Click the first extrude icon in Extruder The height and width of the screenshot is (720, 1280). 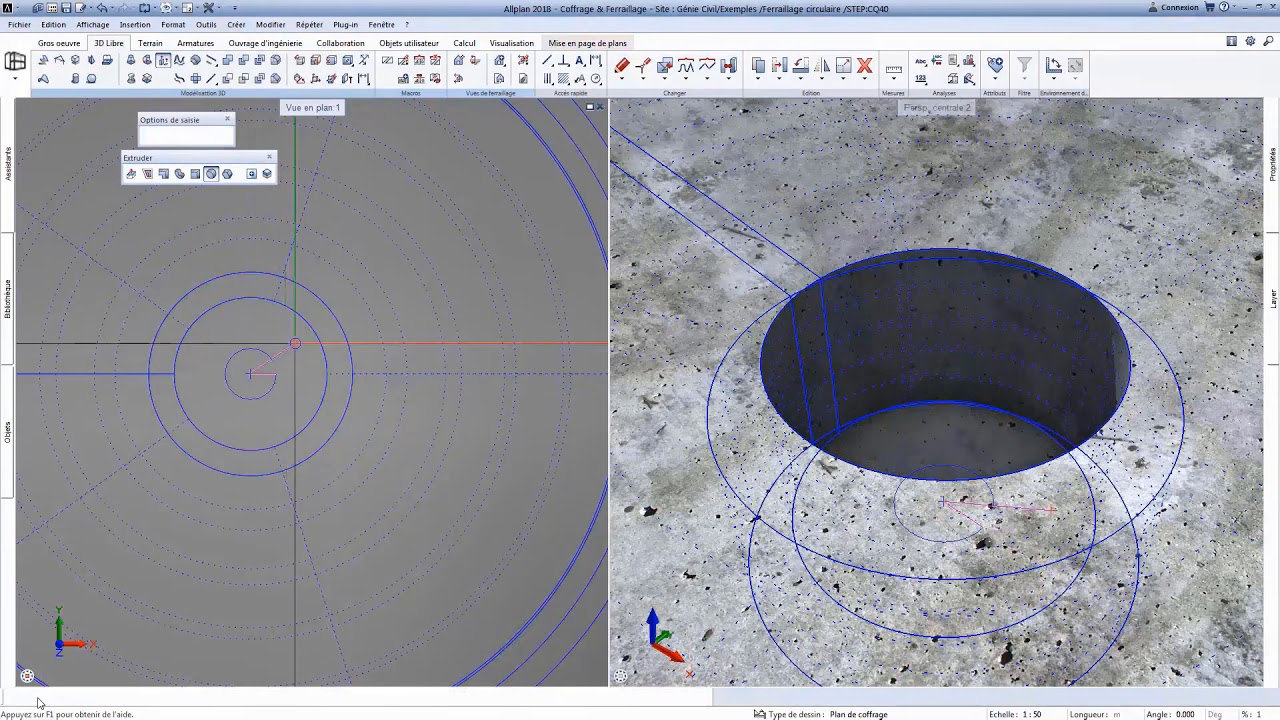pos(131,174)
